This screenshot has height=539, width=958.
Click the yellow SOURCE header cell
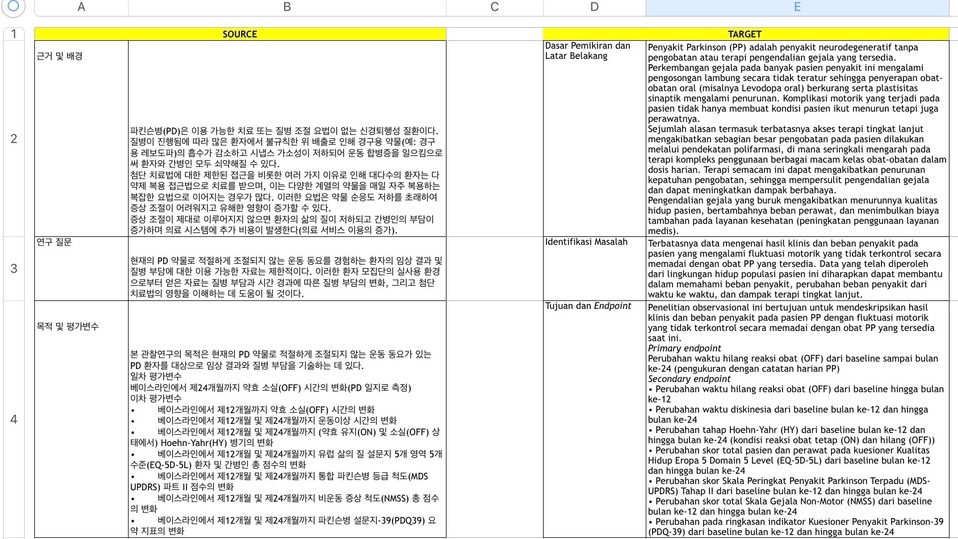[240, 34]
